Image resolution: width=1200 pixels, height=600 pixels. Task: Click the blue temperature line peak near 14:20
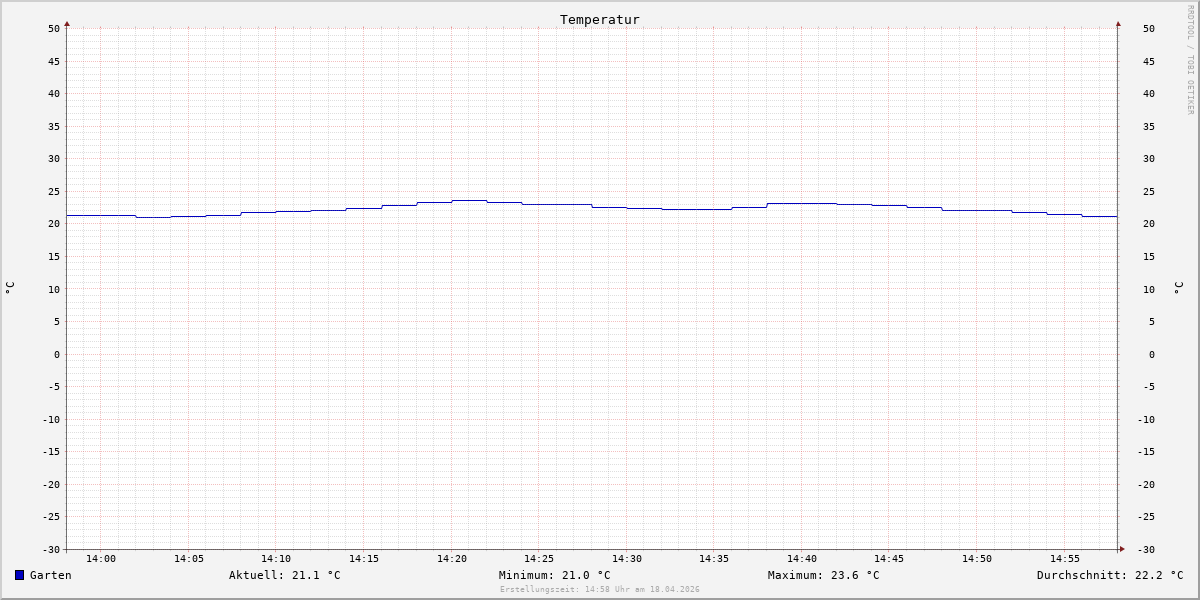[x=469, y=200]
